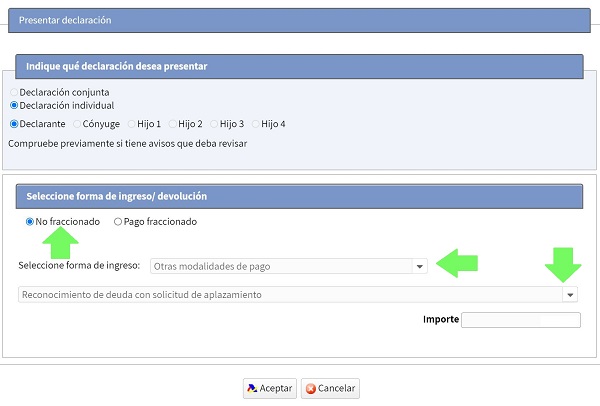Select Cónyuge radio option
The height and width of the screenshot is (406, 600).
pos(75,124)
